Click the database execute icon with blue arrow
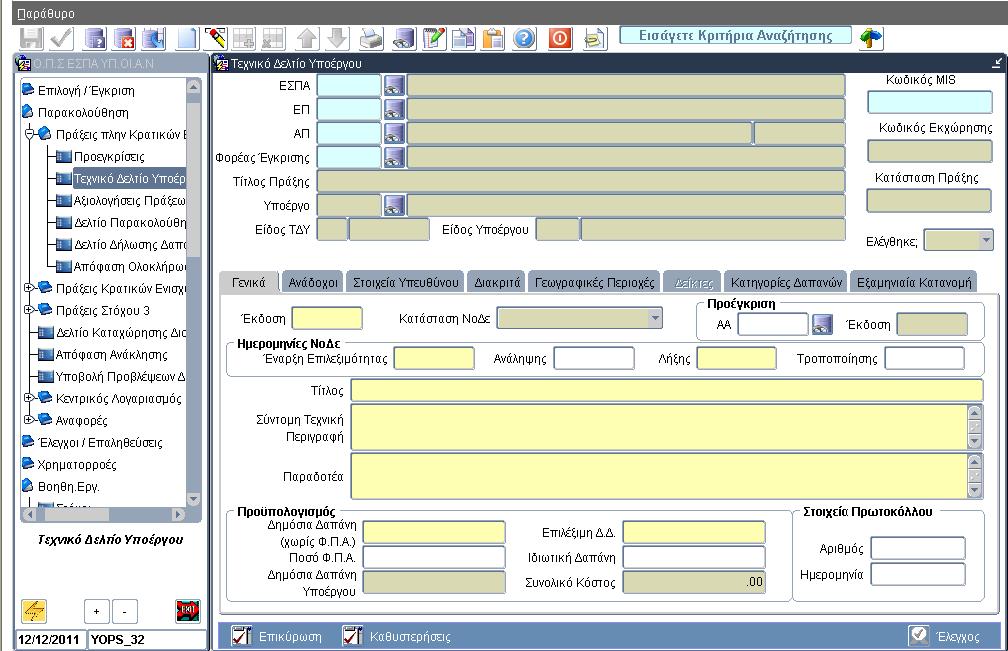 click(154, 39)
